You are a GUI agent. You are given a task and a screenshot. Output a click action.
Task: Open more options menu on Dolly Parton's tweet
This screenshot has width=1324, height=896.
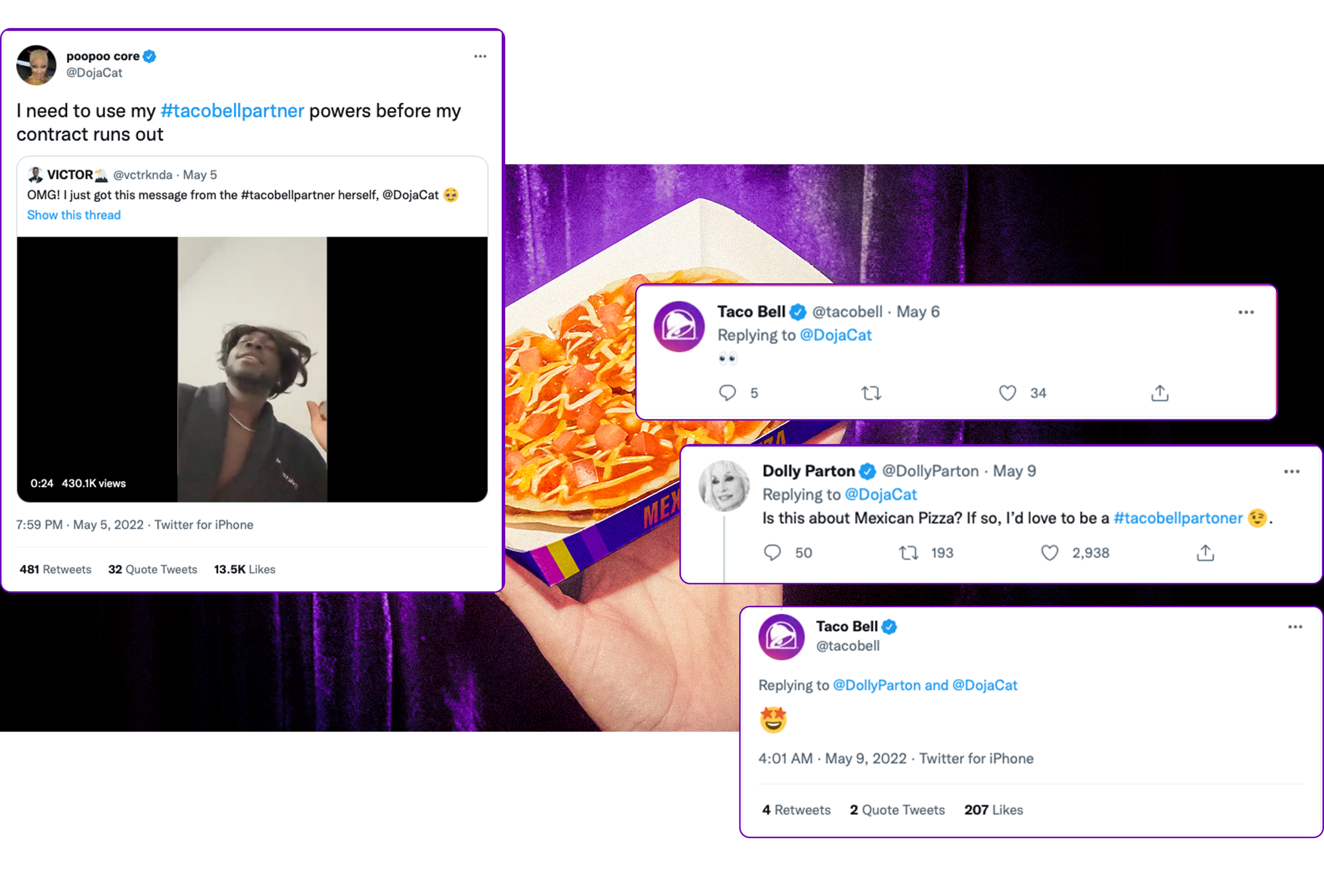1292,472
